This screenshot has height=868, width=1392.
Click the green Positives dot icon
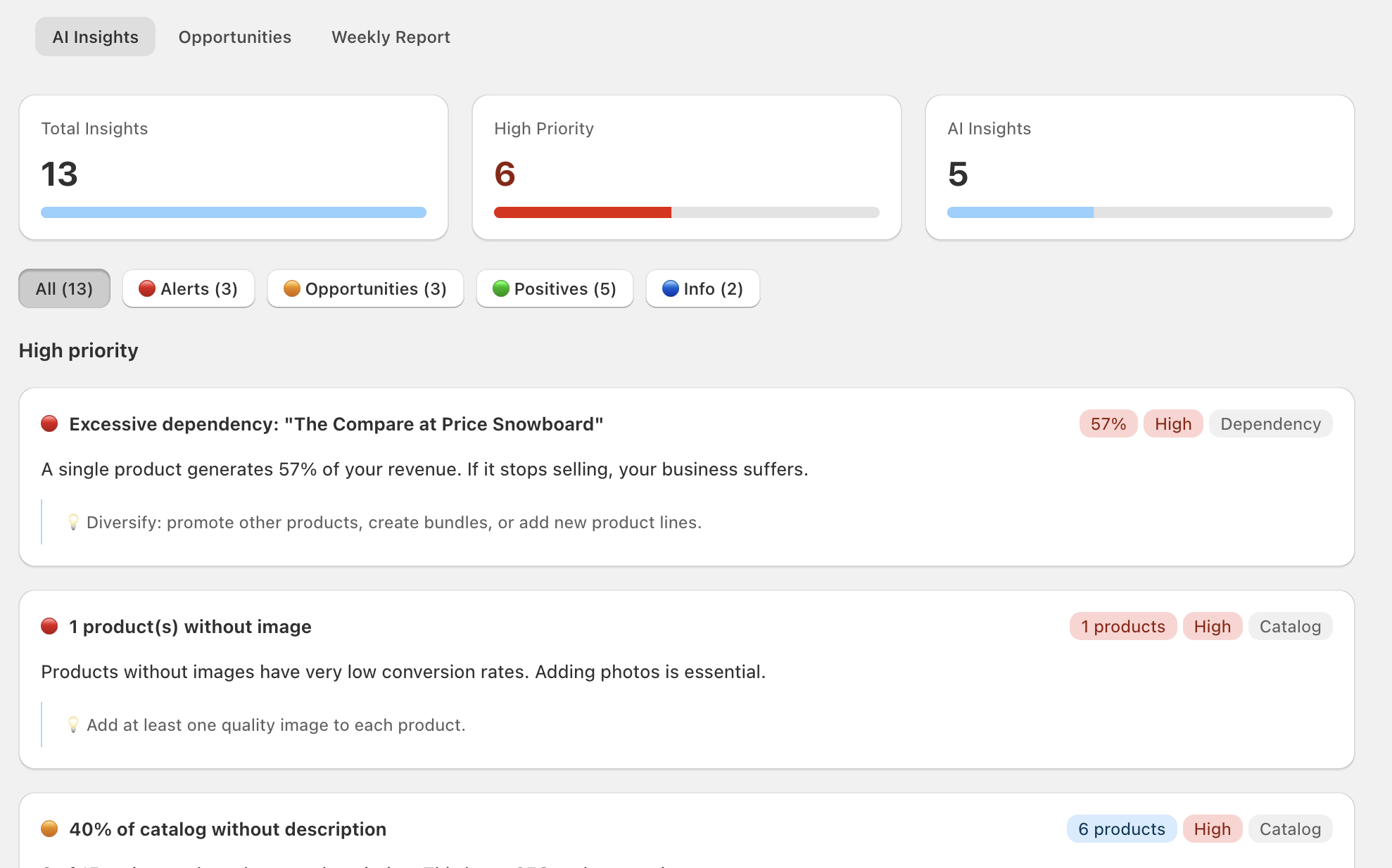501,288
